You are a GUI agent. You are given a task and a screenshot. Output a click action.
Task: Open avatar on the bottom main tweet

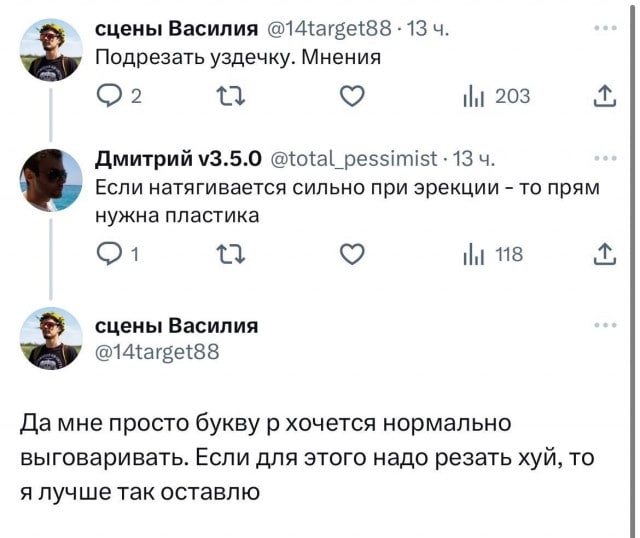[52, 340]
